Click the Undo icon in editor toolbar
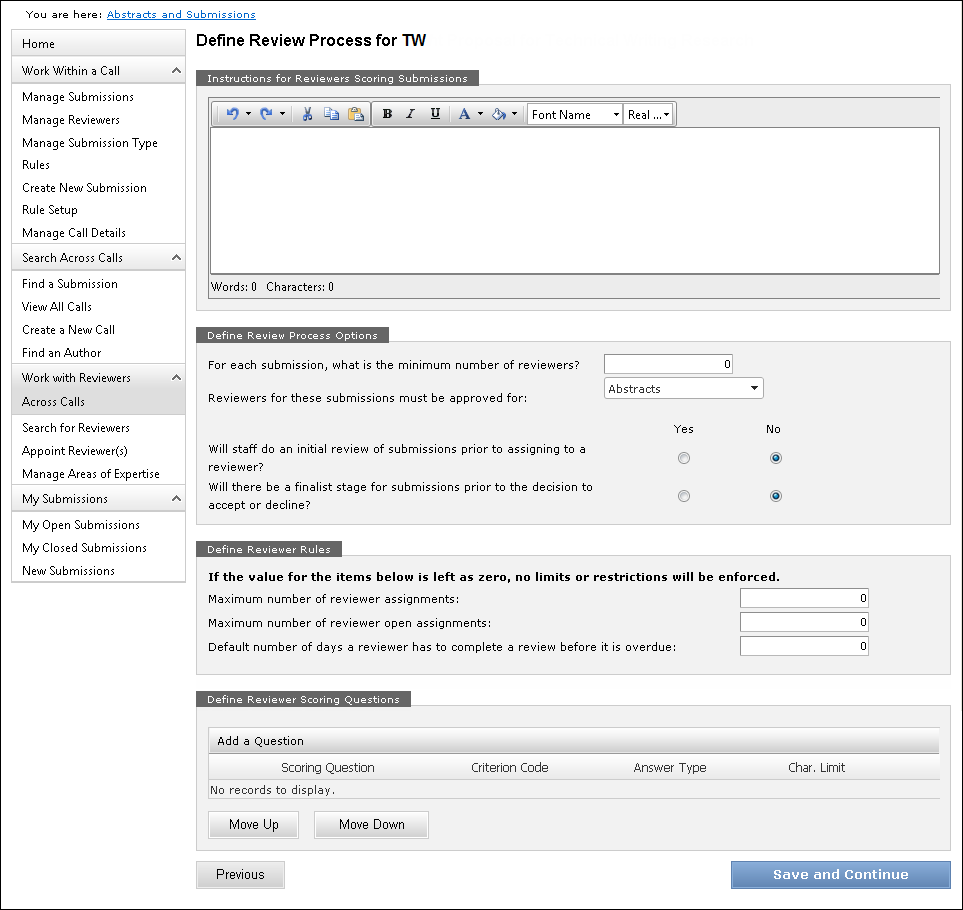Viewport: 963px width, 910px height. tap(232, 115)
